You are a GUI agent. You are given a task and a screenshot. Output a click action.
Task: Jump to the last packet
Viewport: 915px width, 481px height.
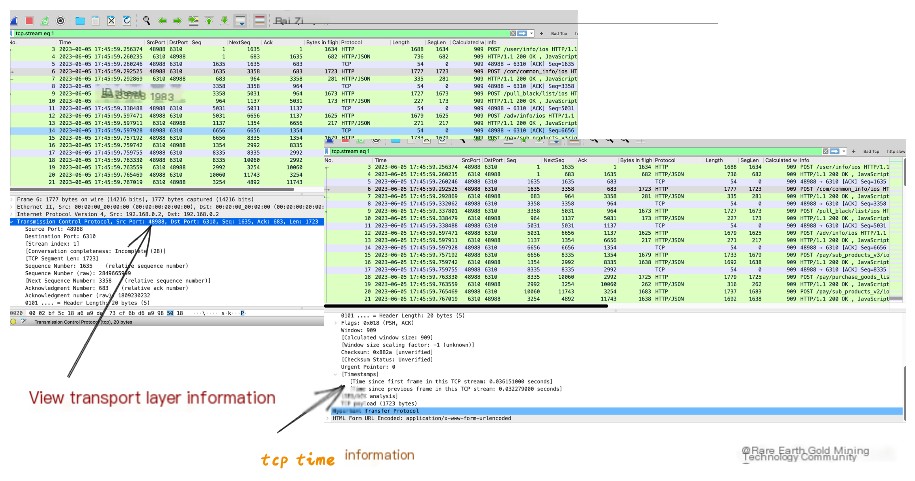point(224,20)
